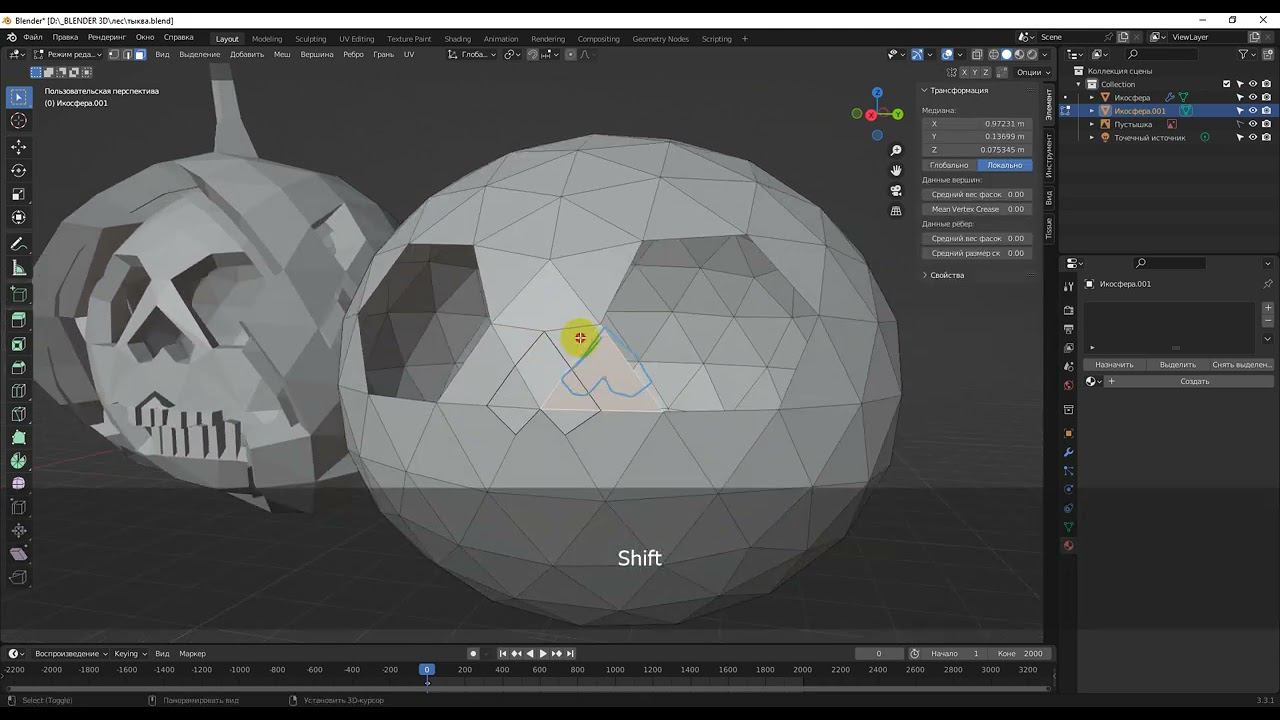Disable rendering of Икосфера camera icon
The width and height of the screenshot is (1280, 720).
pos(1266,97)
